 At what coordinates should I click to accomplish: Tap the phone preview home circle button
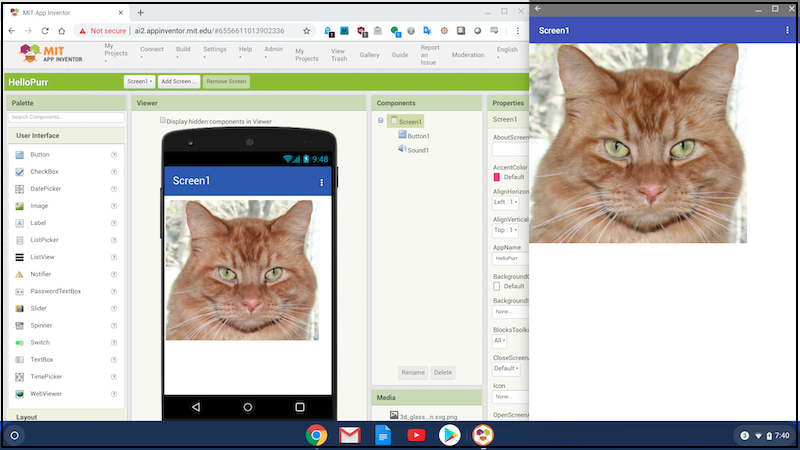point(247,407)
